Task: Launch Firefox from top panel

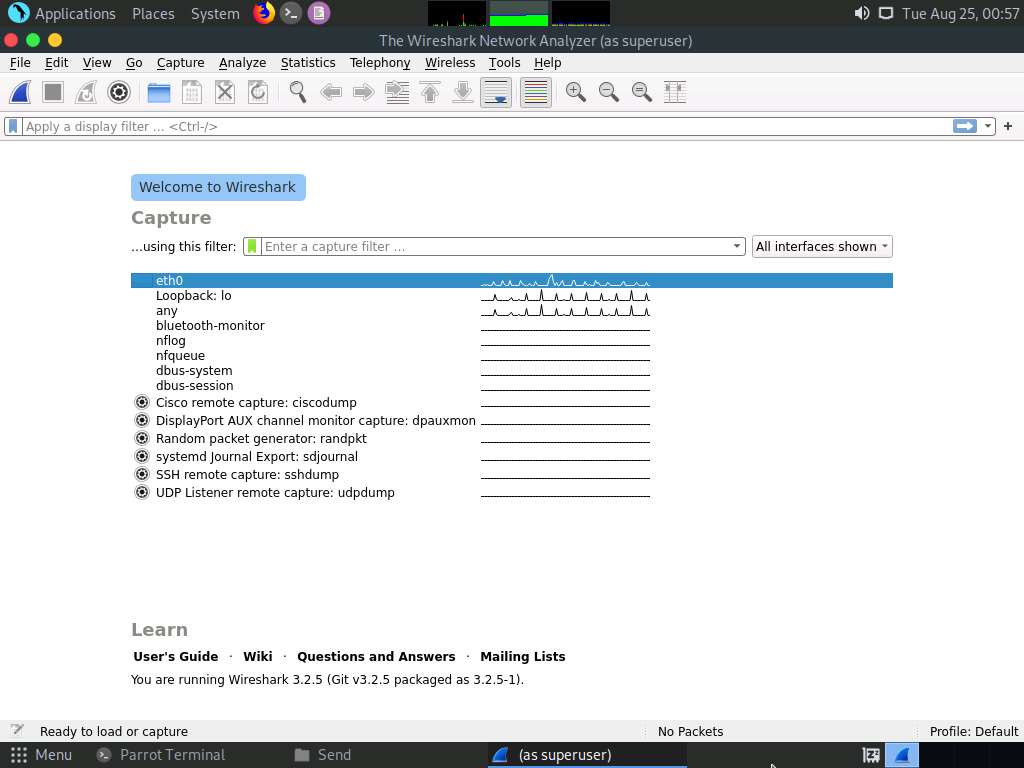Action: pos(264,13)
